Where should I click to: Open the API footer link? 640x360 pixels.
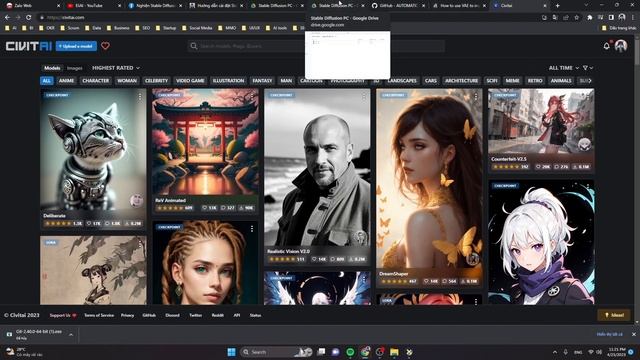coord(236,316)
